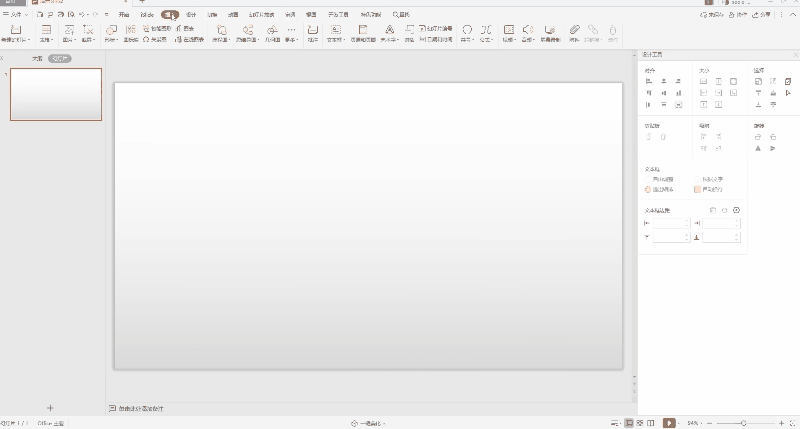This screenshot has height=429, width=800.
Task: Toggle the notes pane icon in status bar
Action: (615, 423)
